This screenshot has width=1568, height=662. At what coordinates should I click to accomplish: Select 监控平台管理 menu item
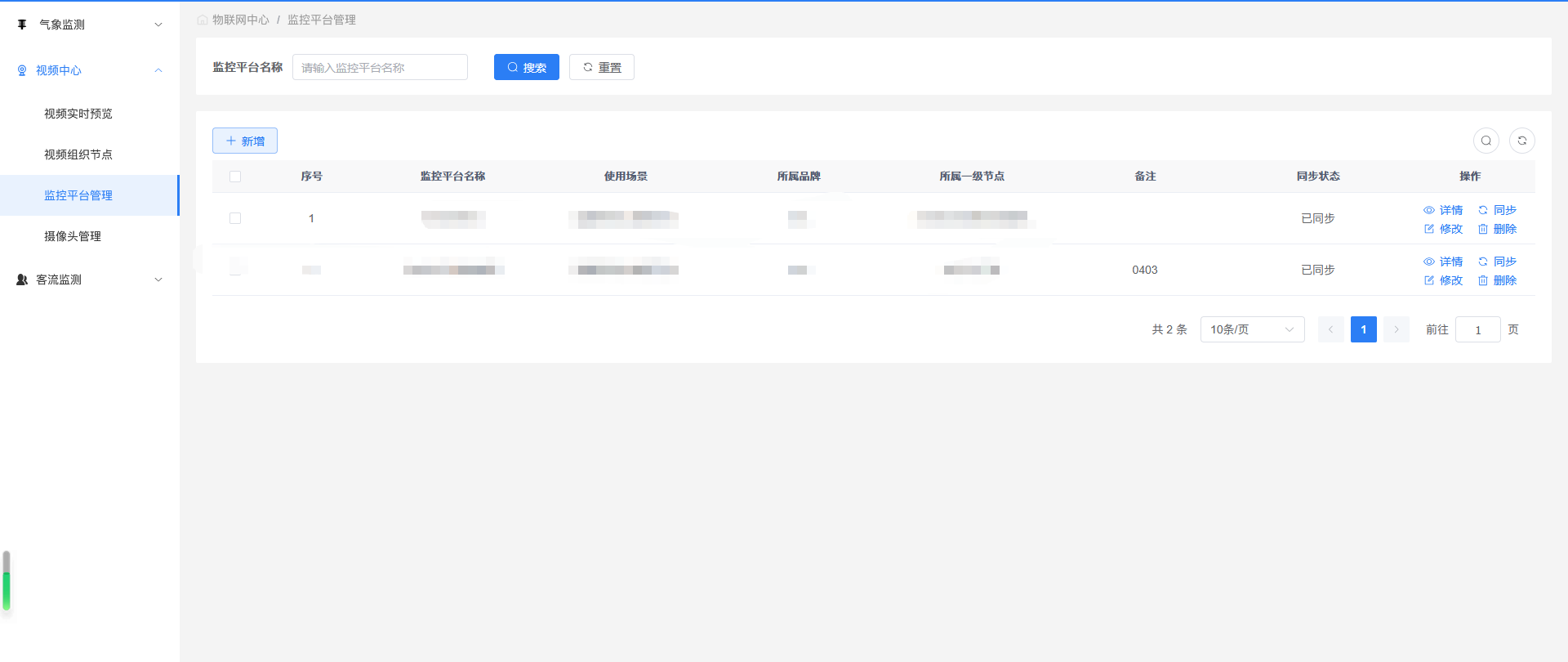click(x=90, y=195)
